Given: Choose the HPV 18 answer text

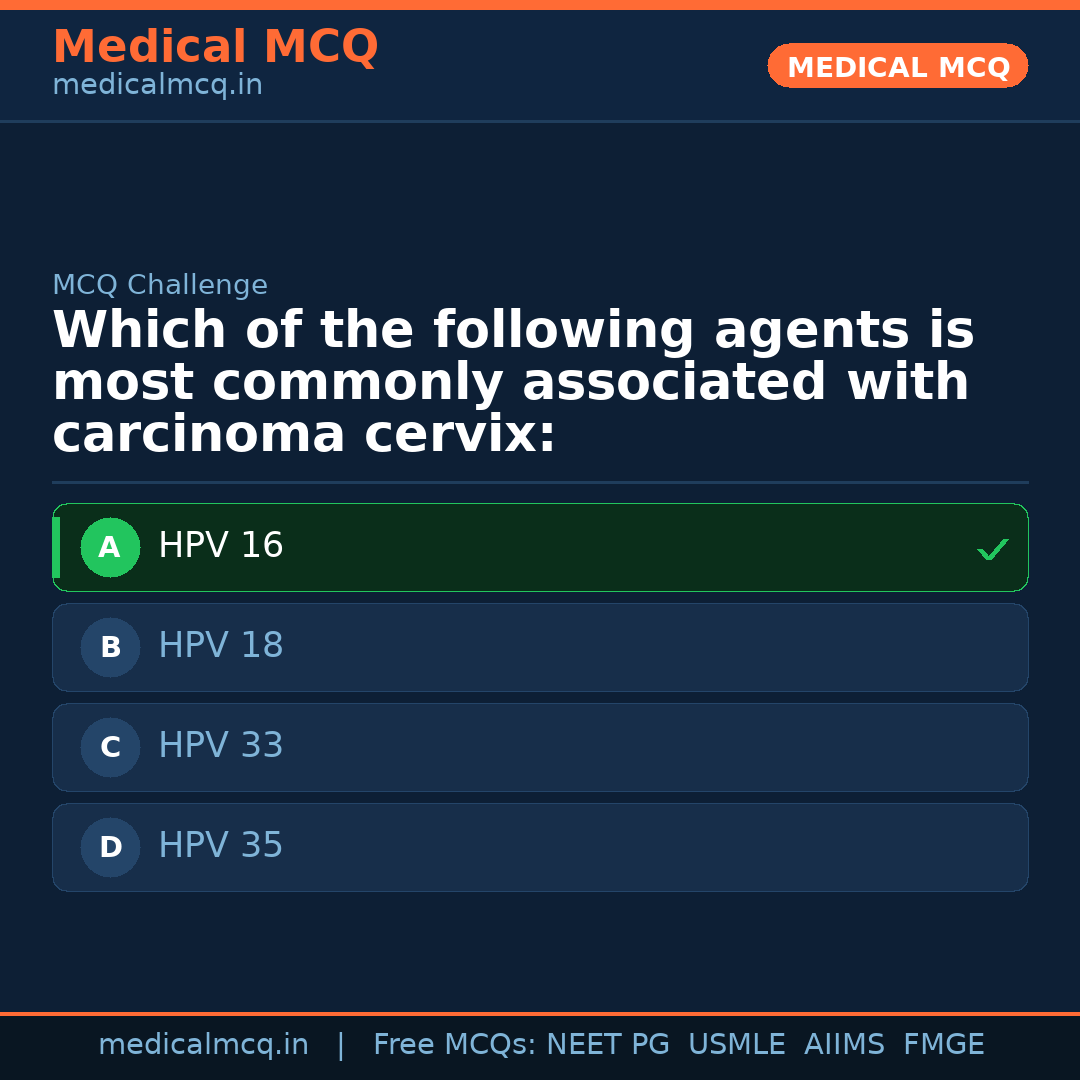Looking at the screenshot, I should (221, 646).
